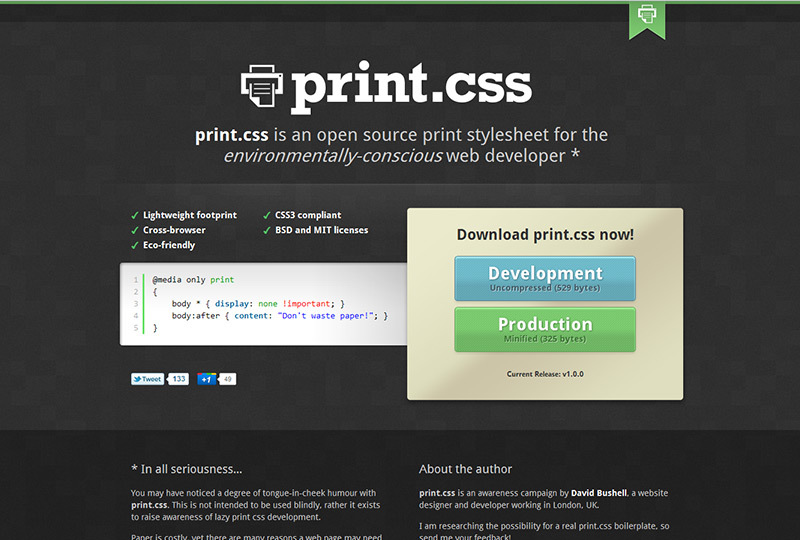This screenshot has height=540, width=800.
Task: Click the green ribbon printer icon
Action: click(x=647, y=19)
